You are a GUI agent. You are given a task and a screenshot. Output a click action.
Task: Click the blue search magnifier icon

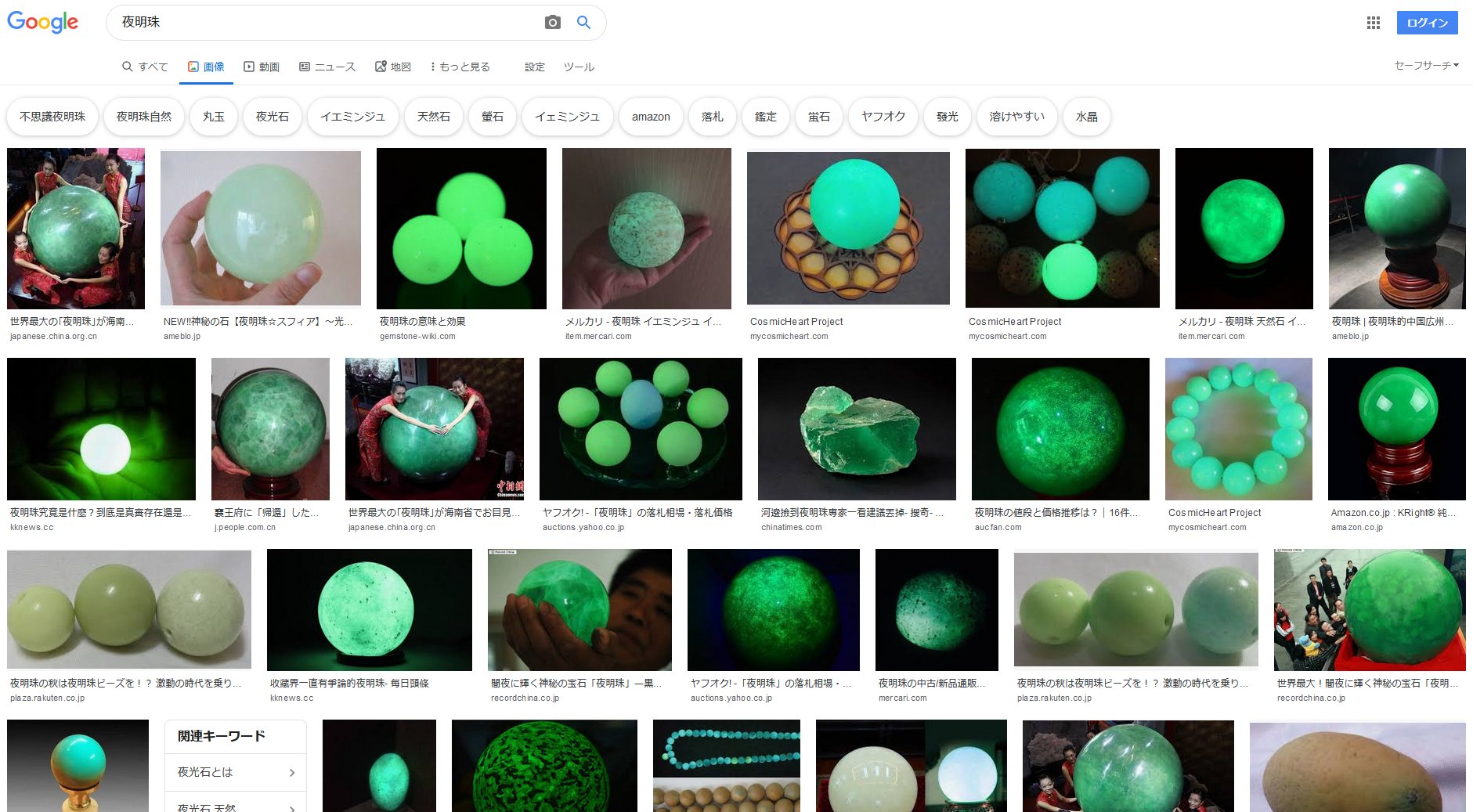[x=583, y=23]
